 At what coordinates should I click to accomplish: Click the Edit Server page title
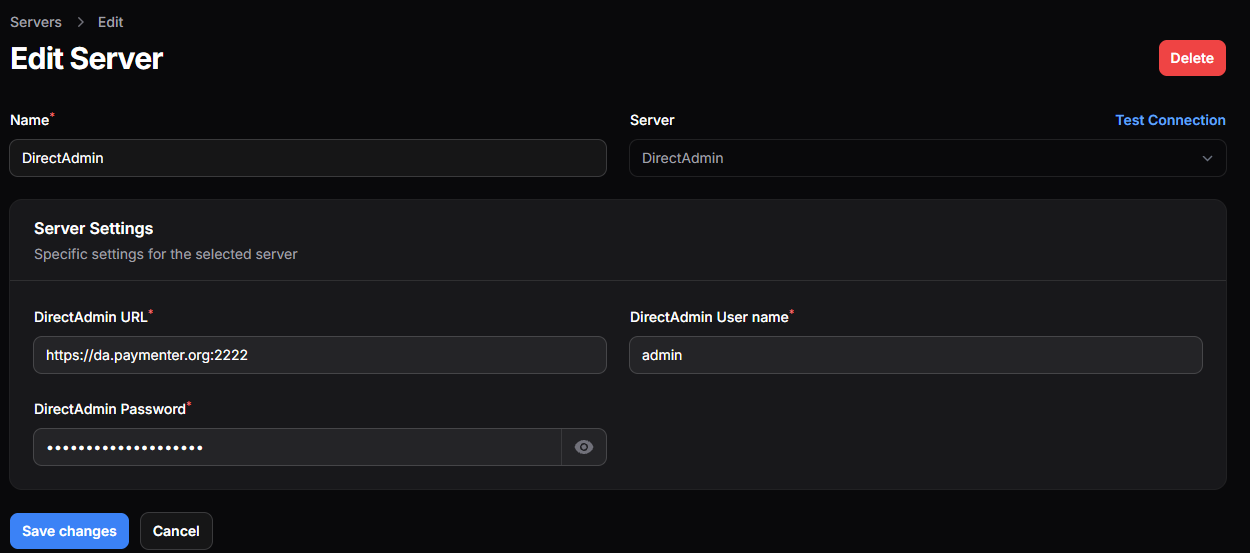coord(86,58)
